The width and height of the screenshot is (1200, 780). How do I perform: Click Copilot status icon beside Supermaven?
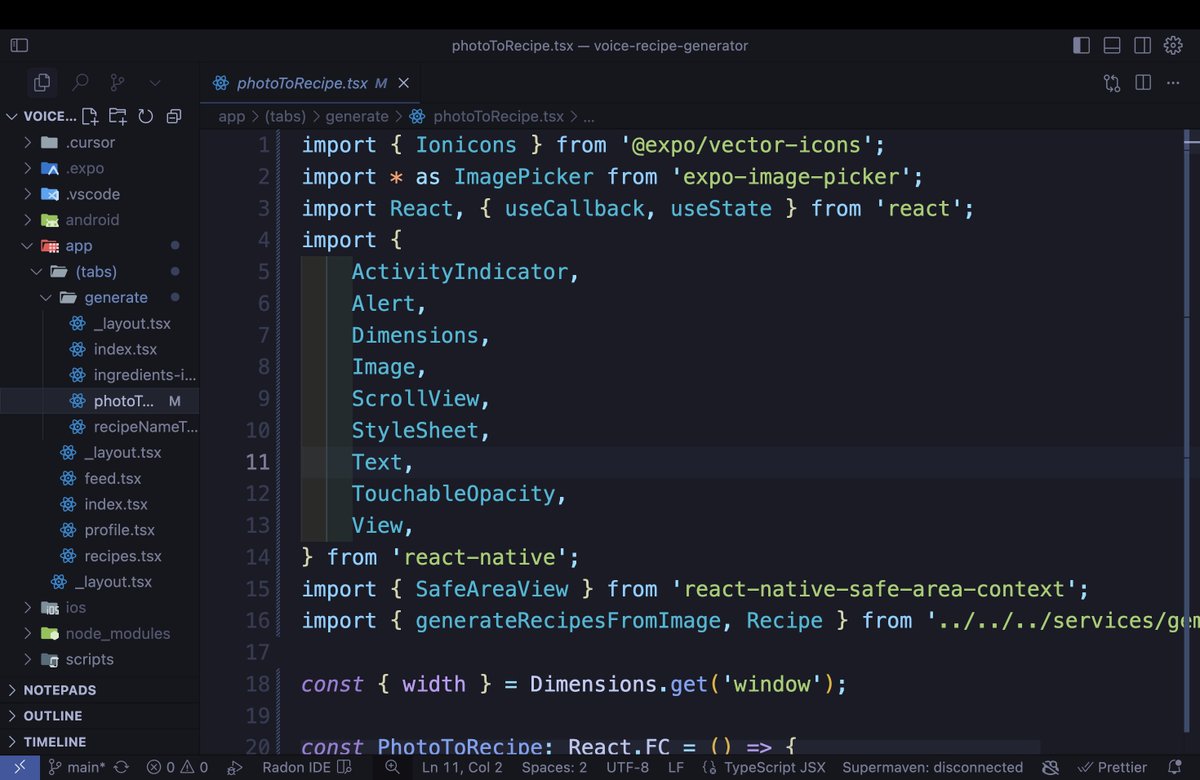pos(1050,767)
